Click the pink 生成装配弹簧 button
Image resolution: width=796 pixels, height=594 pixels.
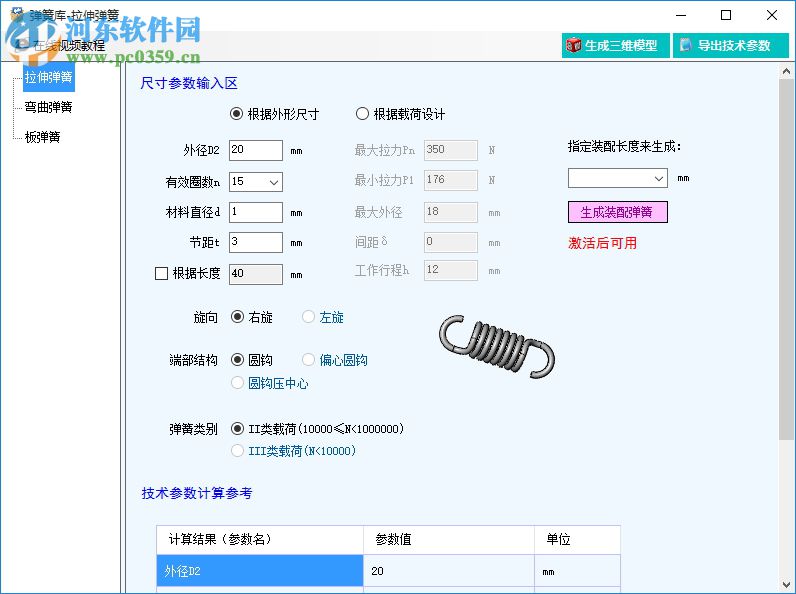[617, 212]
